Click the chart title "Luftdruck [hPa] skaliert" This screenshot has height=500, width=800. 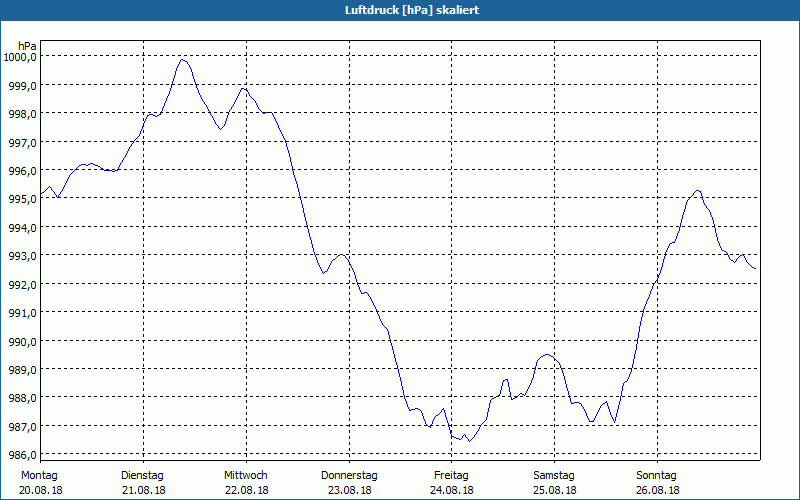[x=412, y=10]
